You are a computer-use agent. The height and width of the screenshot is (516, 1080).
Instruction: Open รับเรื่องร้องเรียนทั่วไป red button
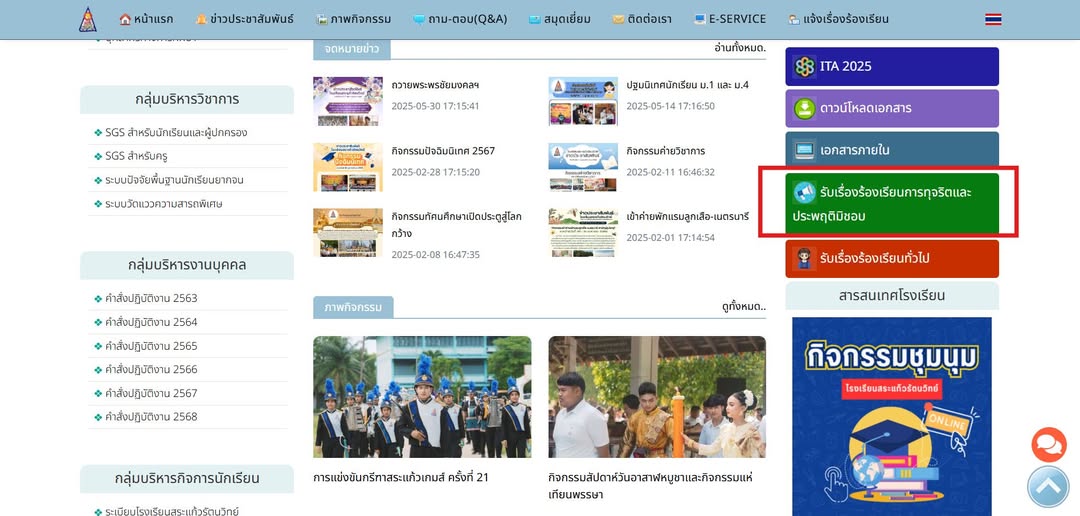tap(892, 258)
